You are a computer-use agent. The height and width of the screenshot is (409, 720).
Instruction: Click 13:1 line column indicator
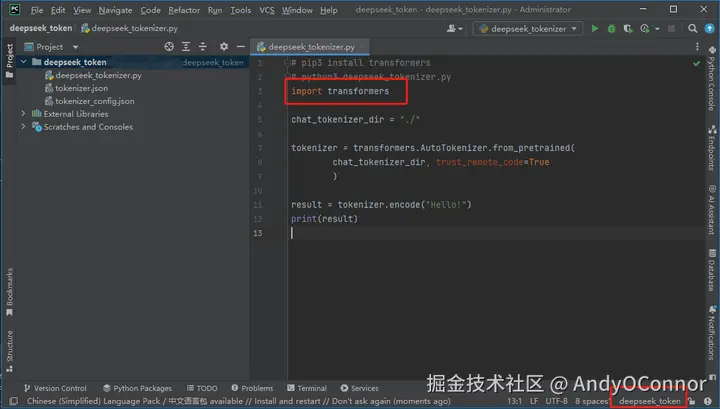pos(514,401)
